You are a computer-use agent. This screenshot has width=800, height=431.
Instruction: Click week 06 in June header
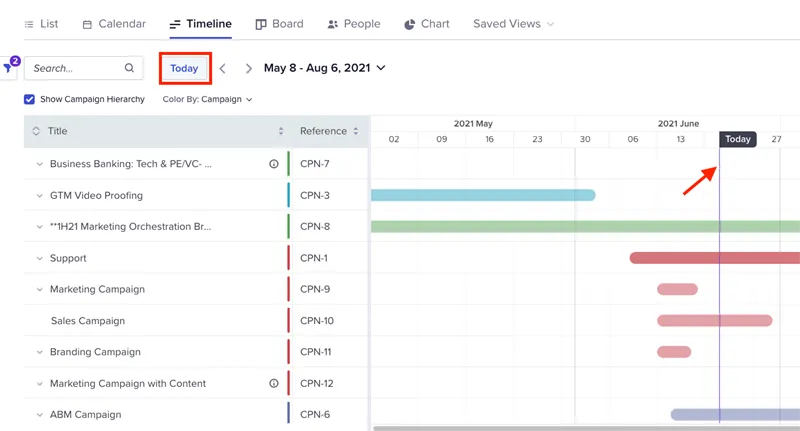633,139
